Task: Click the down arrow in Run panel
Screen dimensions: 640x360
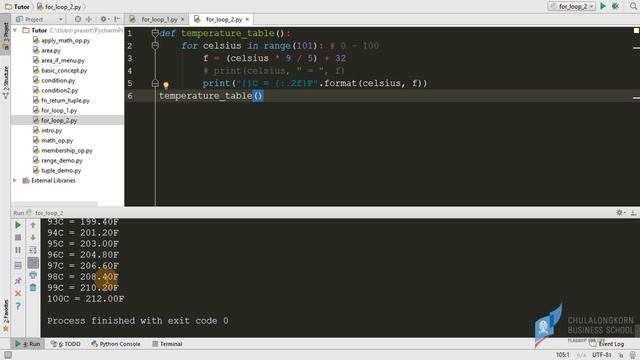Action: pyautogui.click(x=33, y=237)
